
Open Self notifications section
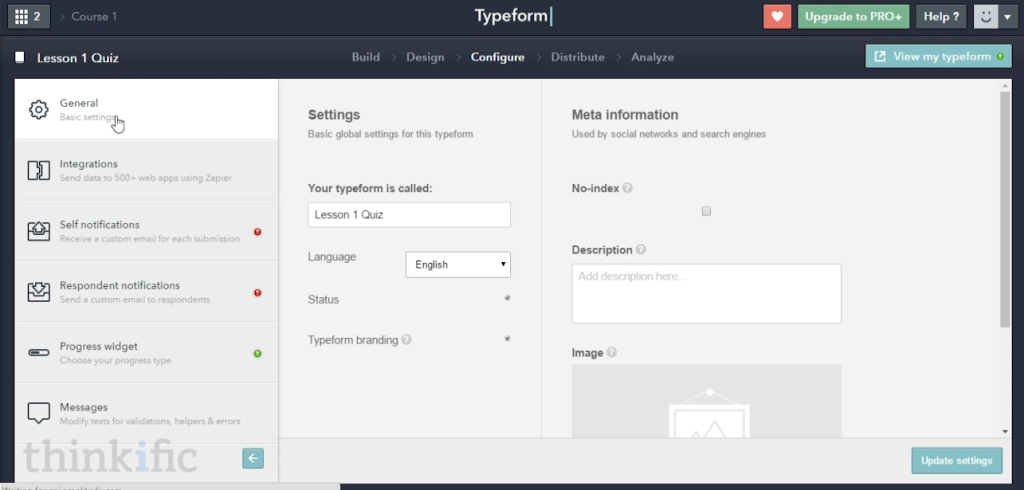click(x=146, y=231)
